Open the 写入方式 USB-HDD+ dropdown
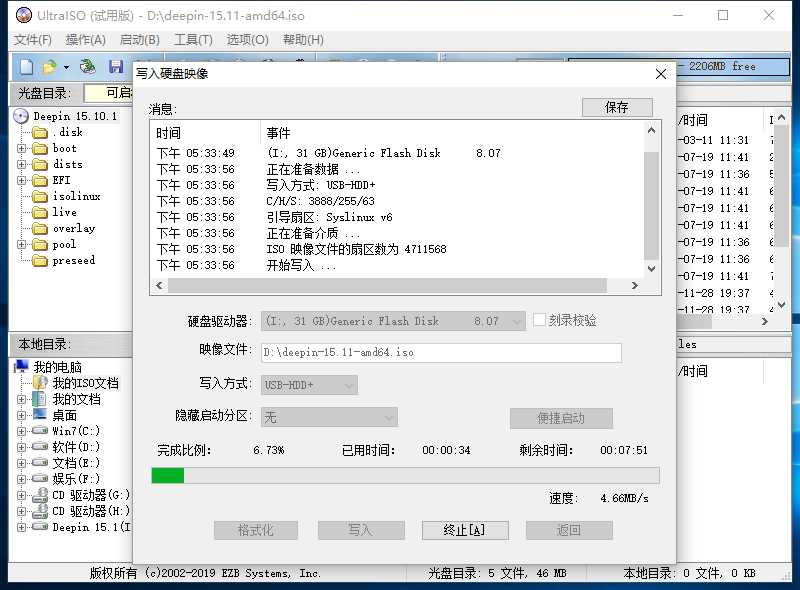Image resolution: width=800 pixels, height=590 pixels. point(309,385)
